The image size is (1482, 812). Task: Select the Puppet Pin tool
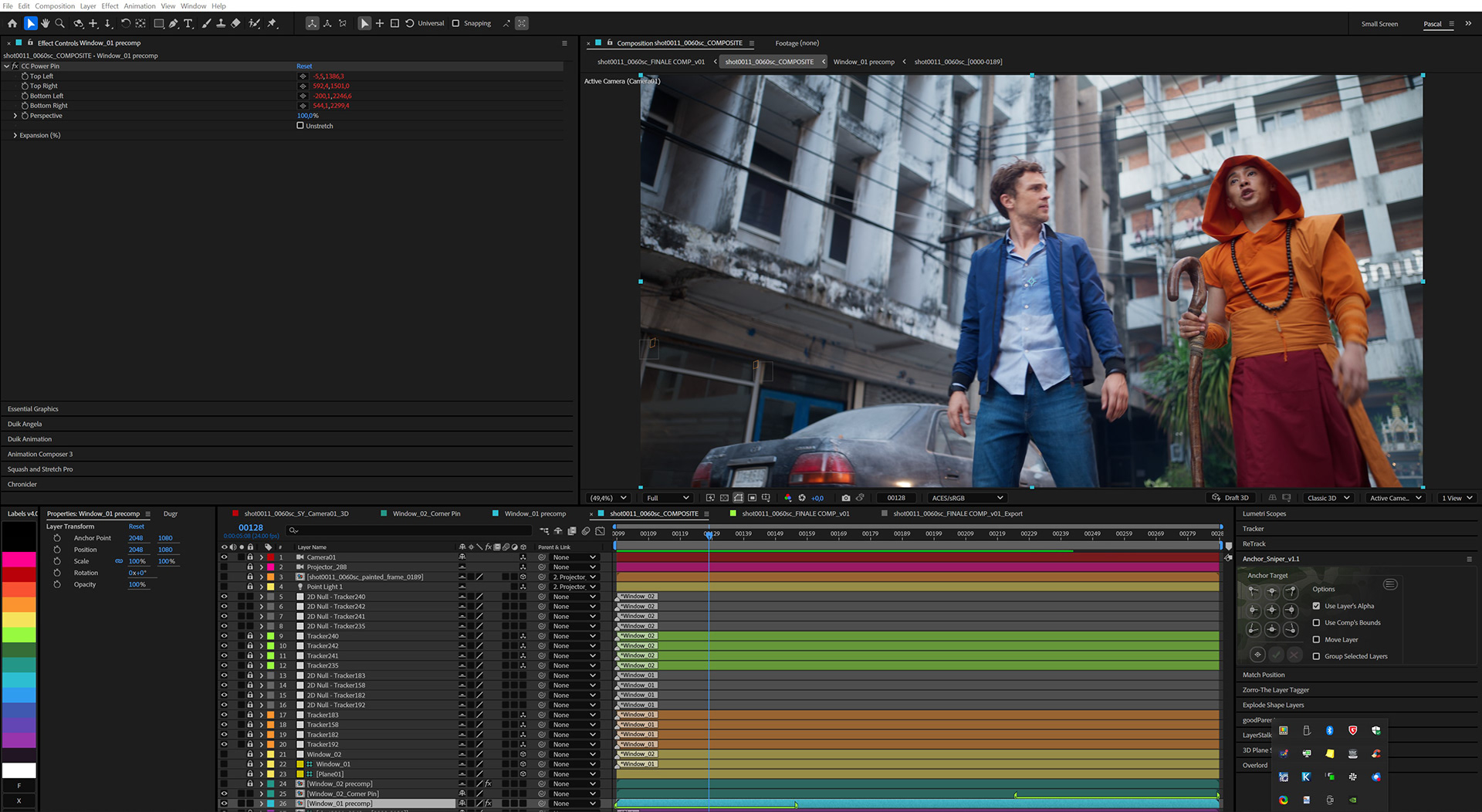(x=272, y=23)
